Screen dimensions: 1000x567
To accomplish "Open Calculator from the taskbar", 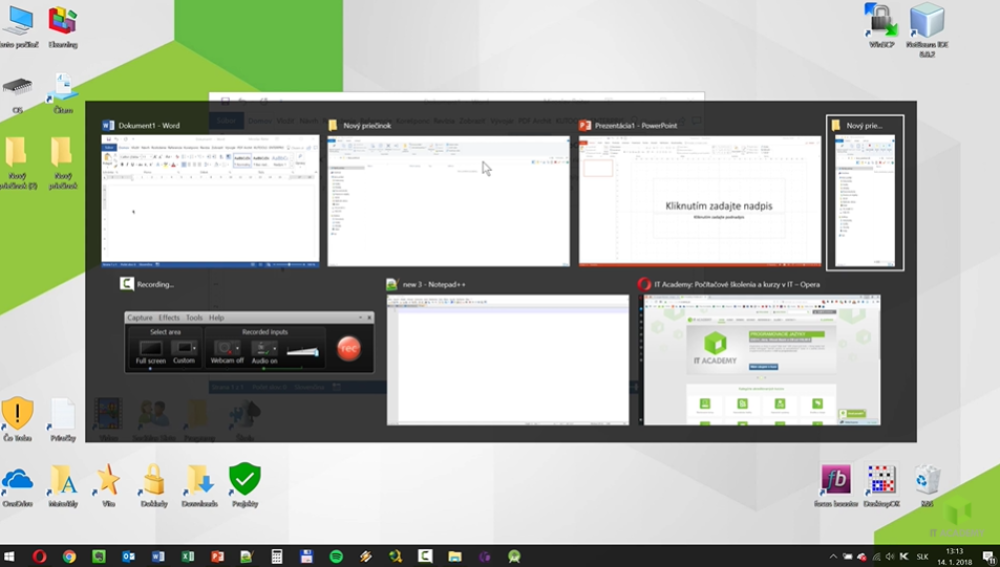I will pos(277,556).
